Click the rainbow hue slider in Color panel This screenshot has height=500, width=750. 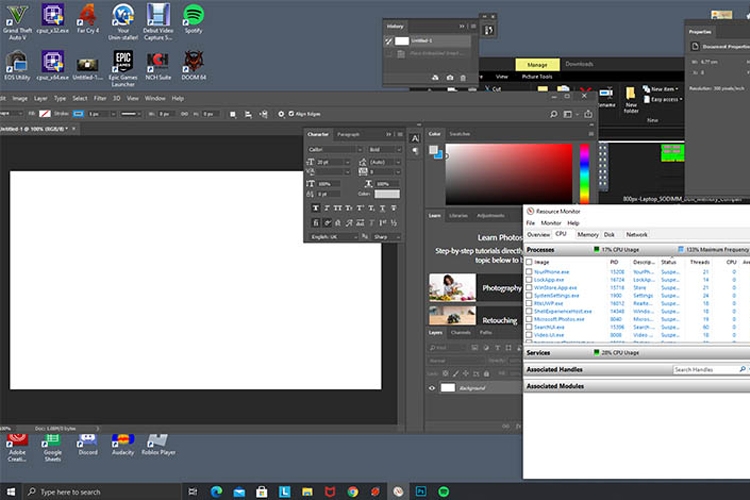[585, 174]
